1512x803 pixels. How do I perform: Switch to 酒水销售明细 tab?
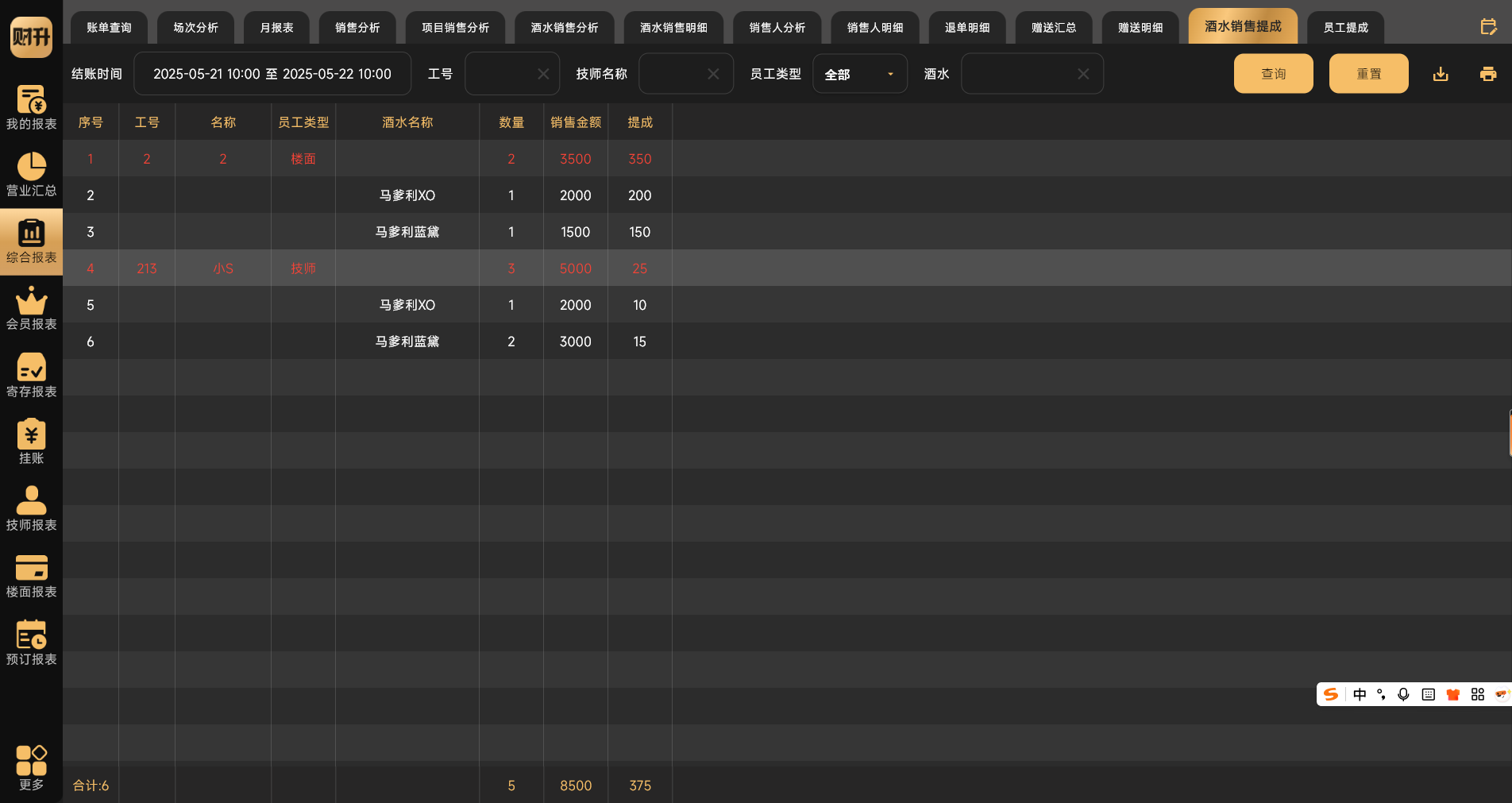(x=673, y=28)
